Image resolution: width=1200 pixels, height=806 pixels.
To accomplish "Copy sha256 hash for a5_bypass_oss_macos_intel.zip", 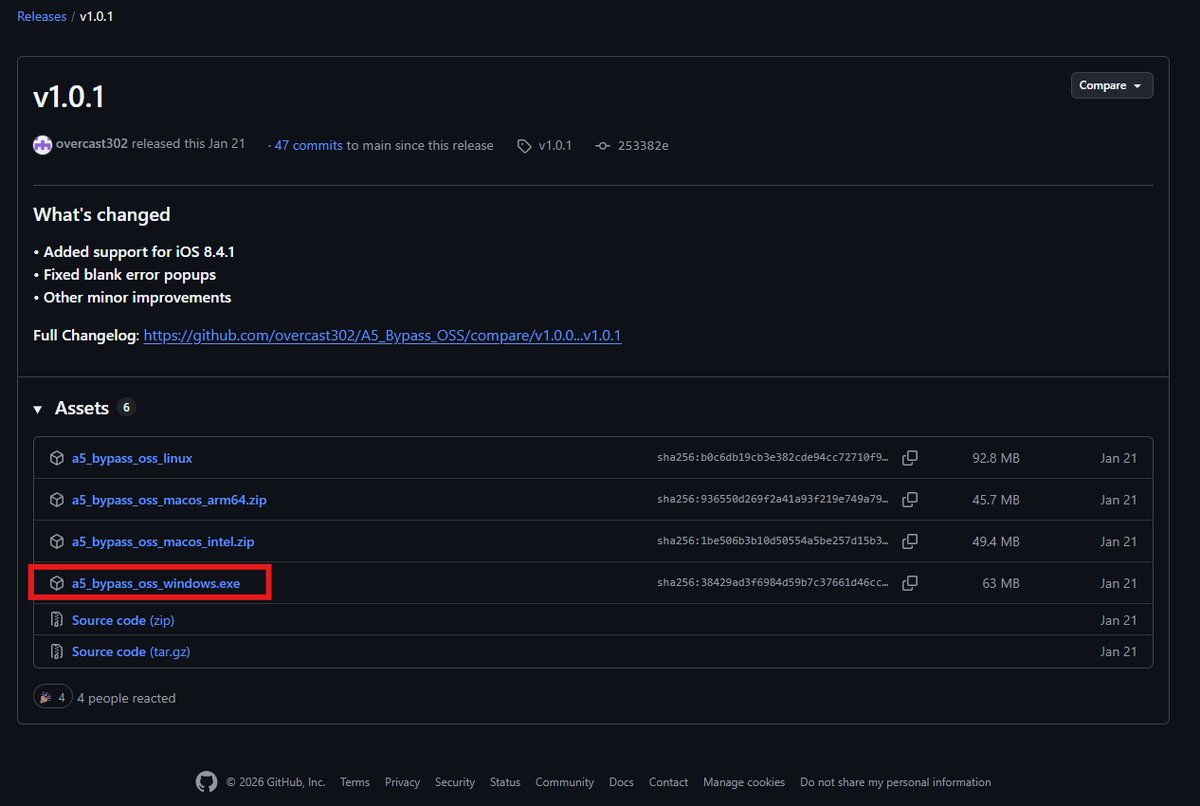I will coord(910,541).
